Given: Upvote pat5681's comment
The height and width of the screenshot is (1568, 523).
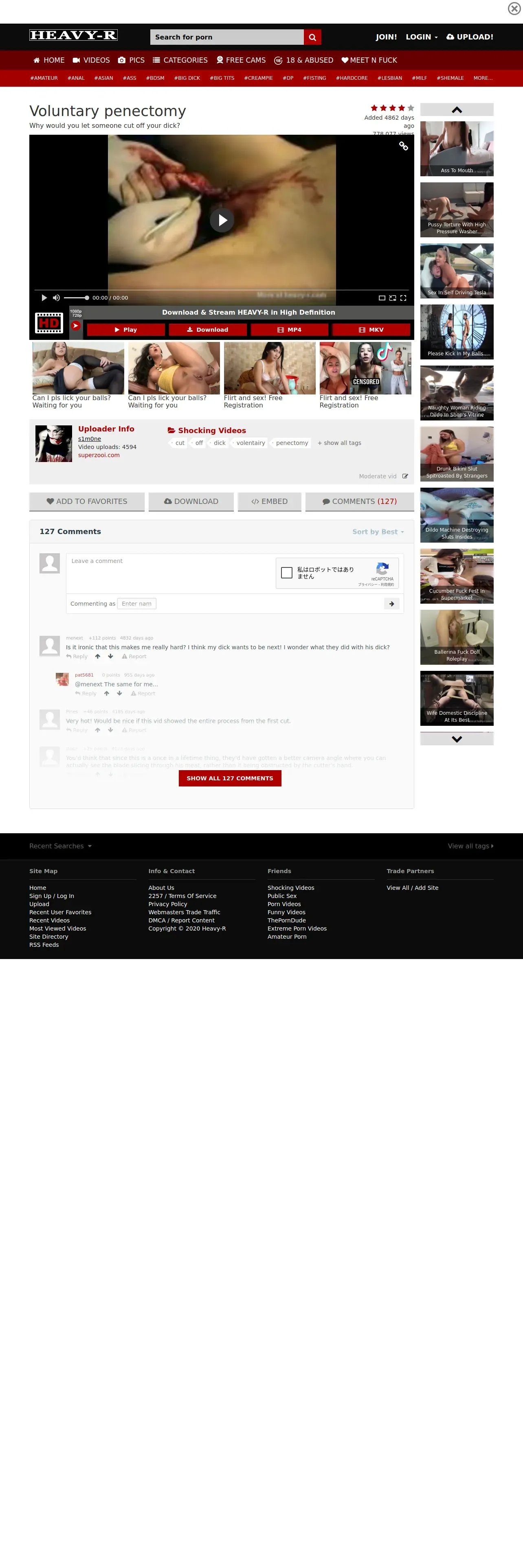Looking at the screenshot, I should pos(107,693).
